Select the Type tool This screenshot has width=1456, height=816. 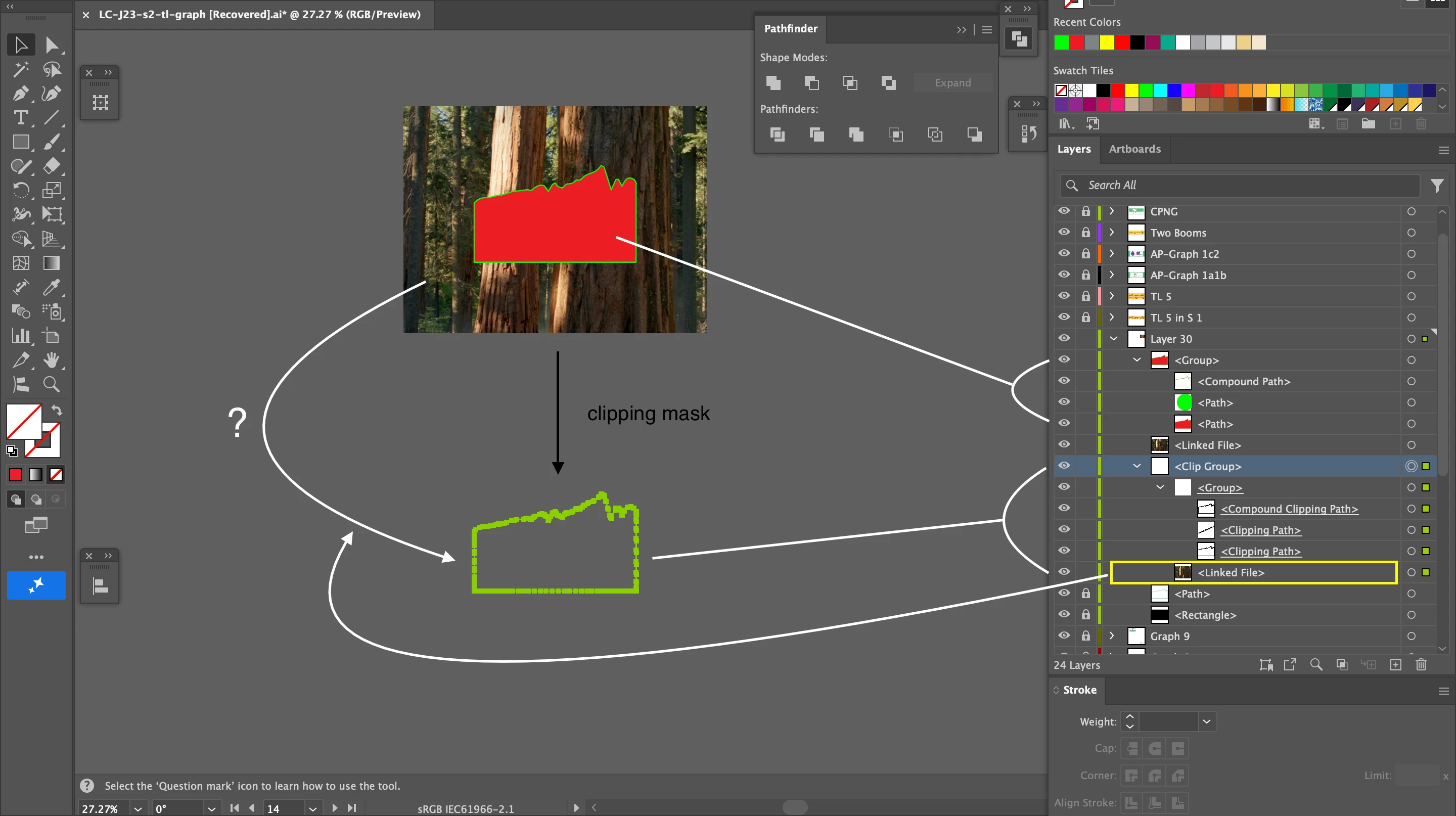tap(20, 117)
